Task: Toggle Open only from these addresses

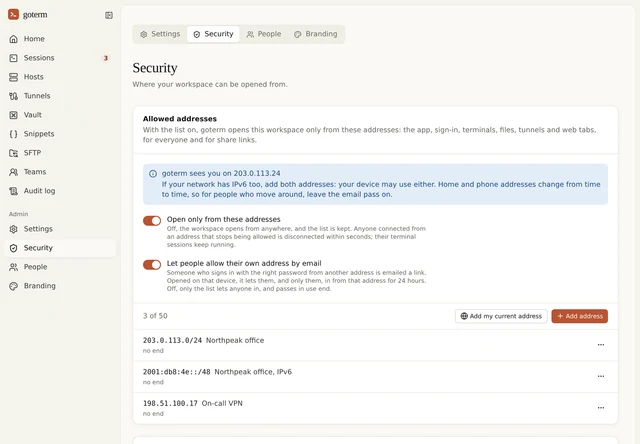Action: (x=152, y=221)
